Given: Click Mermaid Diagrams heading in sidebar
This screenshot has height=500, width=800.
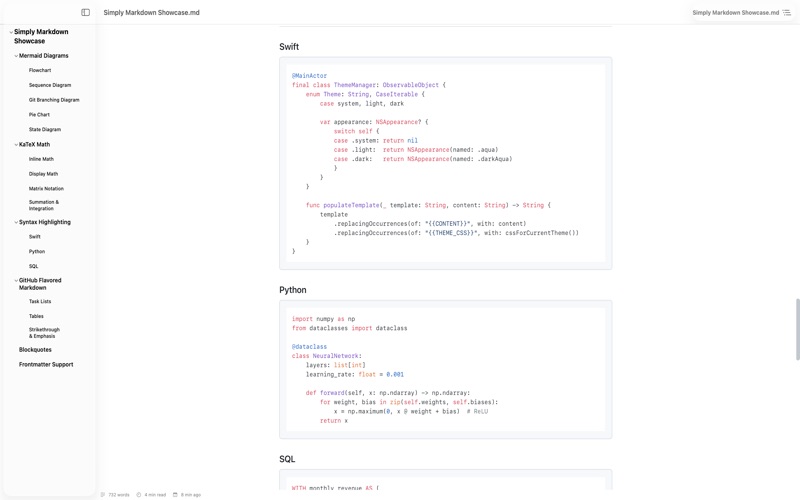Looking at the screenshot, I should click(43, 56).
